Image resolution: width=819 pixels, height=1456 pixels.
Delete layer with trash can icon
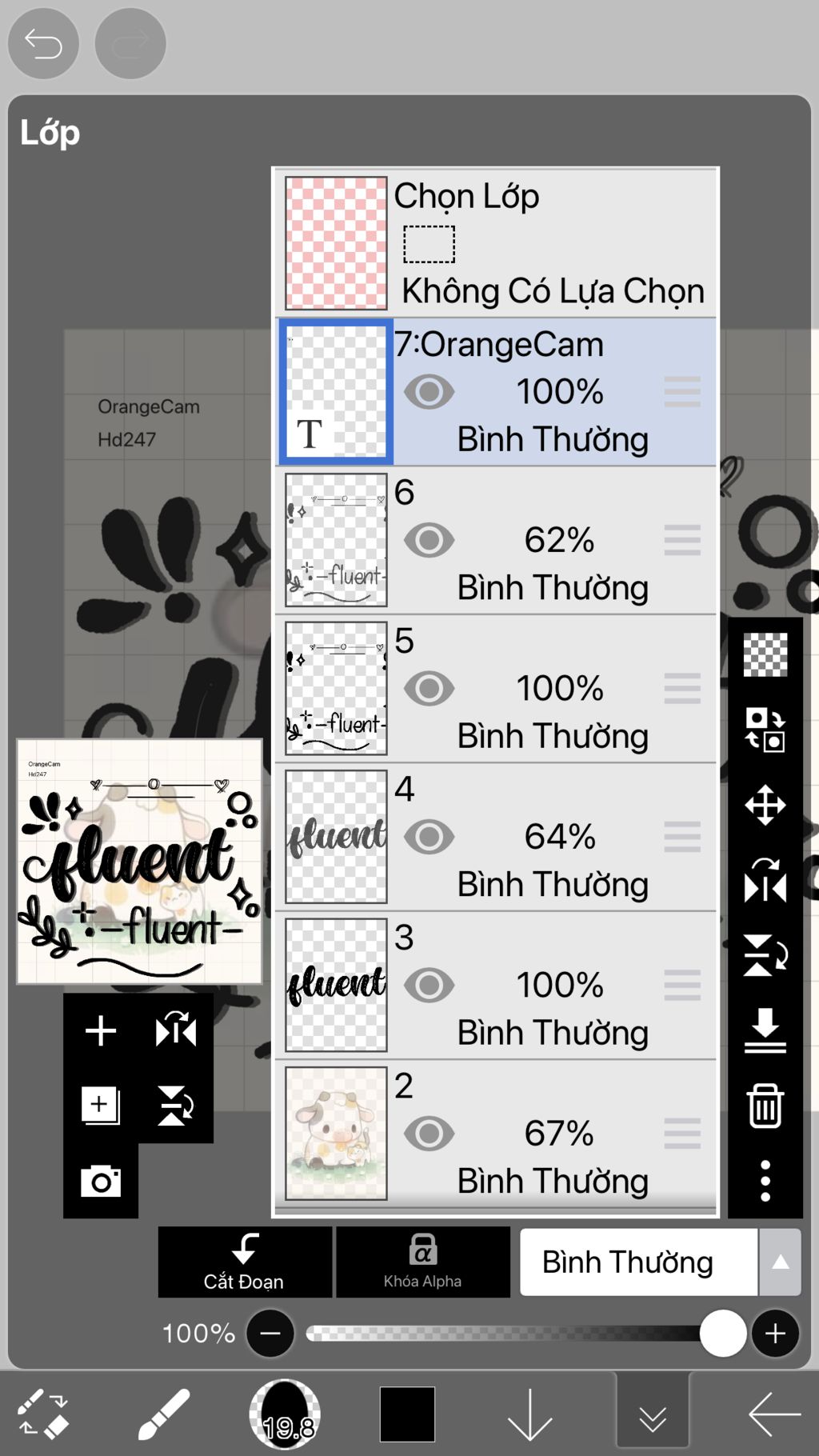pyautogui.click(x=765, y=1106)
